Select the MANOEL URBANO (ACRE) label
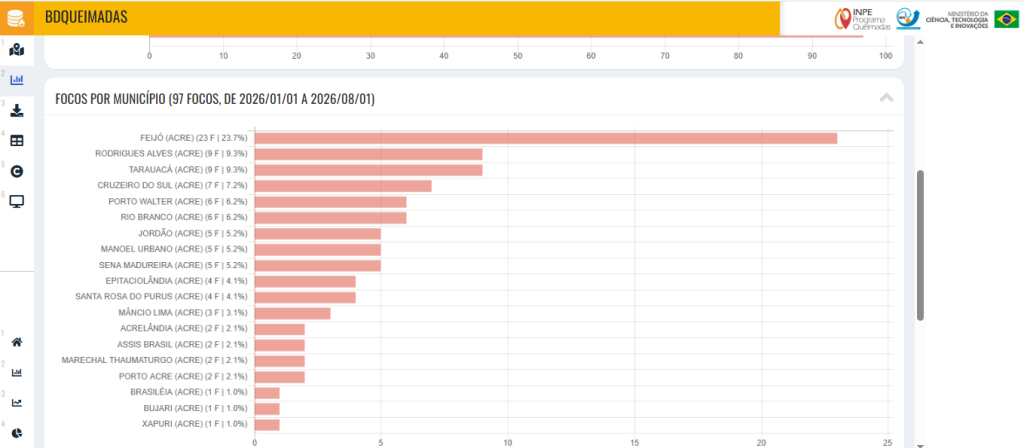The height and width of the screenshot is (448, 1024). pyautogui.click(x=174, y=249)
